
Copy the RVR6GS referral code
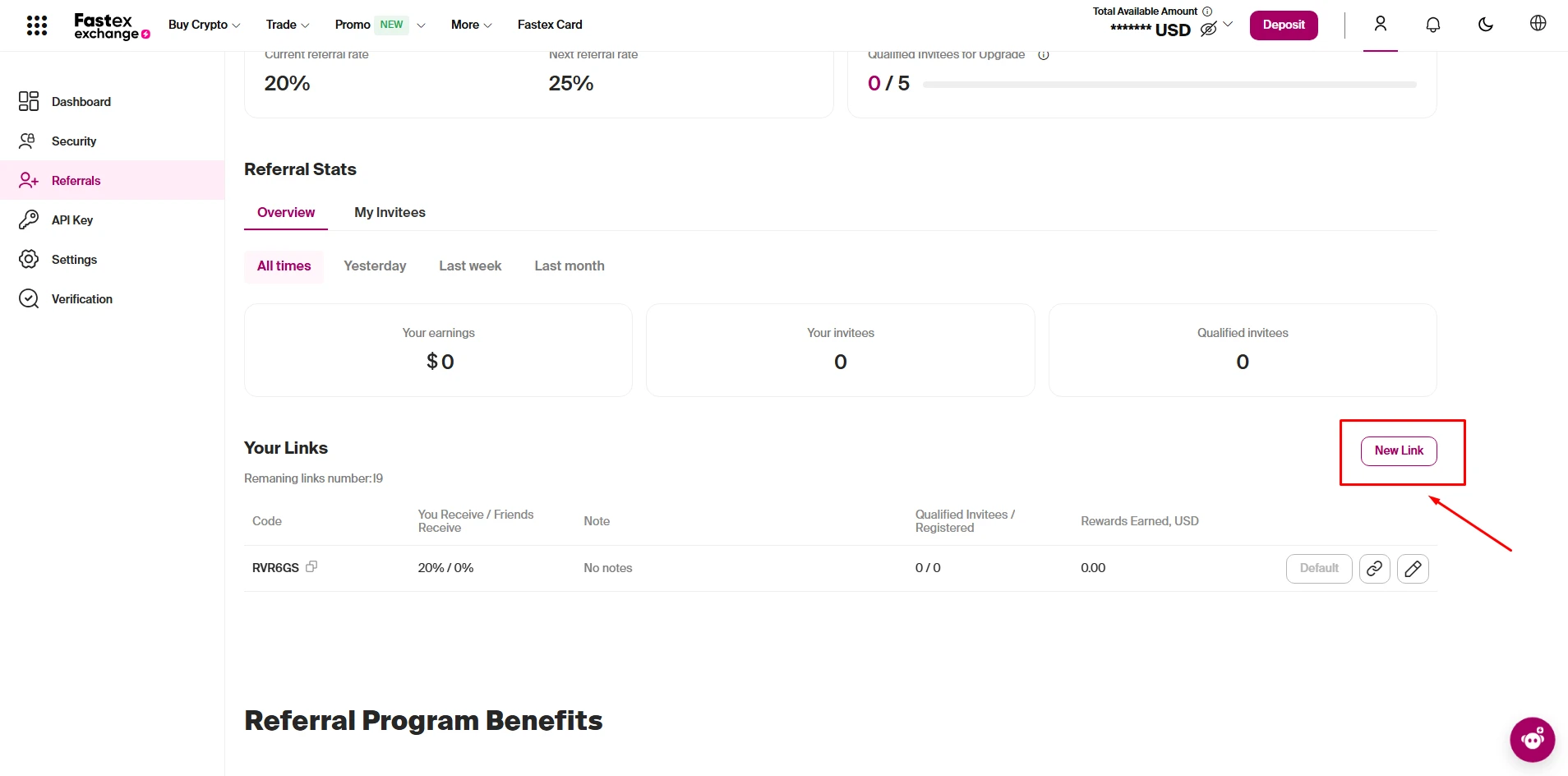(311, 566)
